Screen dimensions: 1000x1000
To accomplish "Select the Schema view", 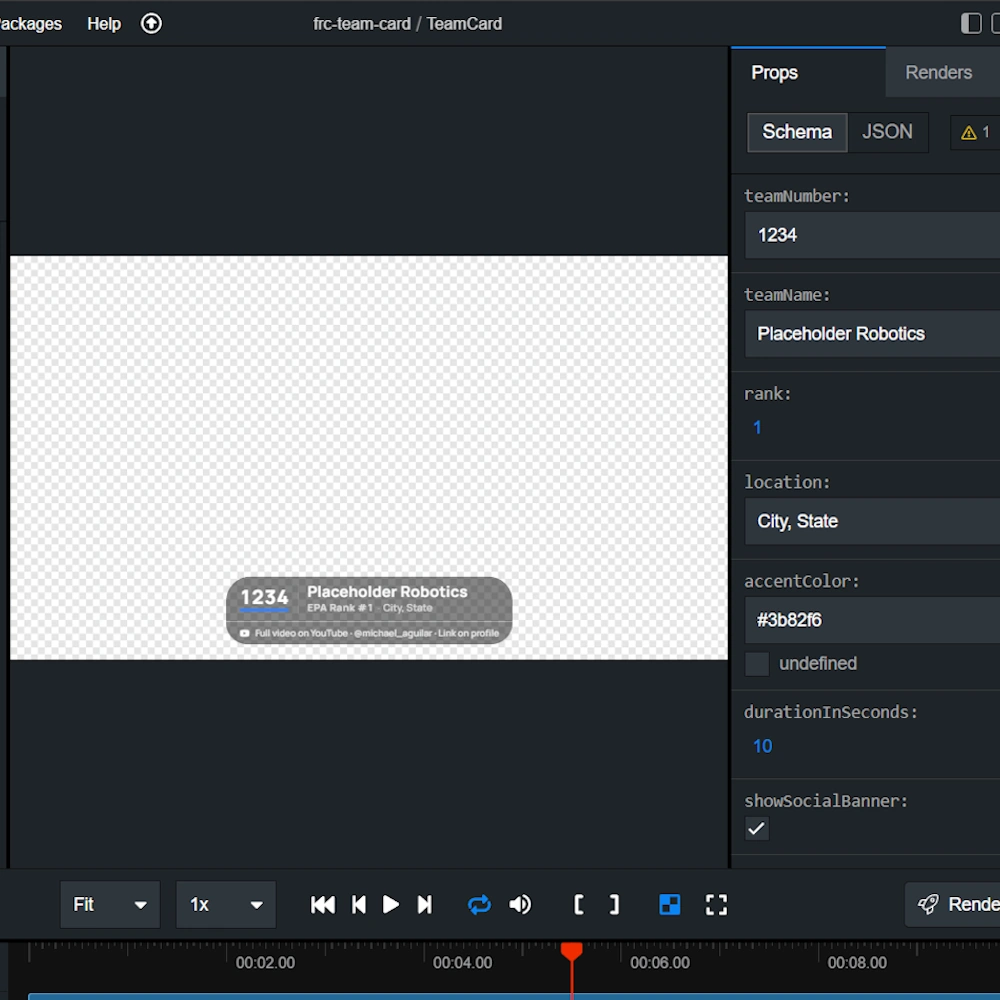I will [797, 132].
